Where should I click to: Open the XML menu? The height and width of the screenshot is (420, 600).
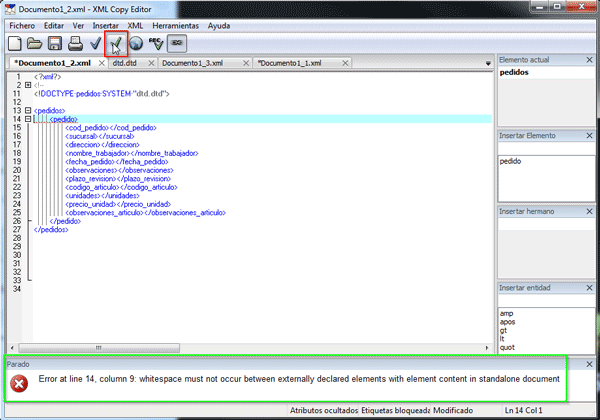coord(133,24)
